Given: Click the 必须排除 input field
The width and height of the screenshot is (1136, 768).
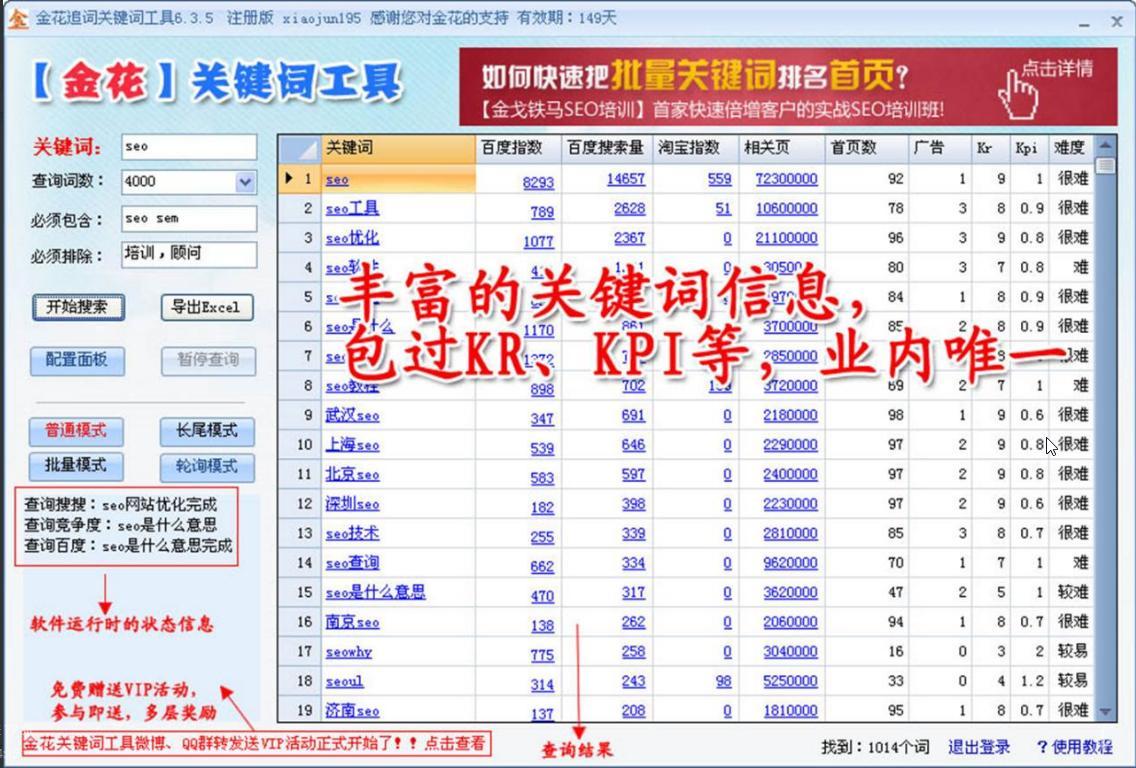Looking at the screenshot, I should tap(189, 254).
